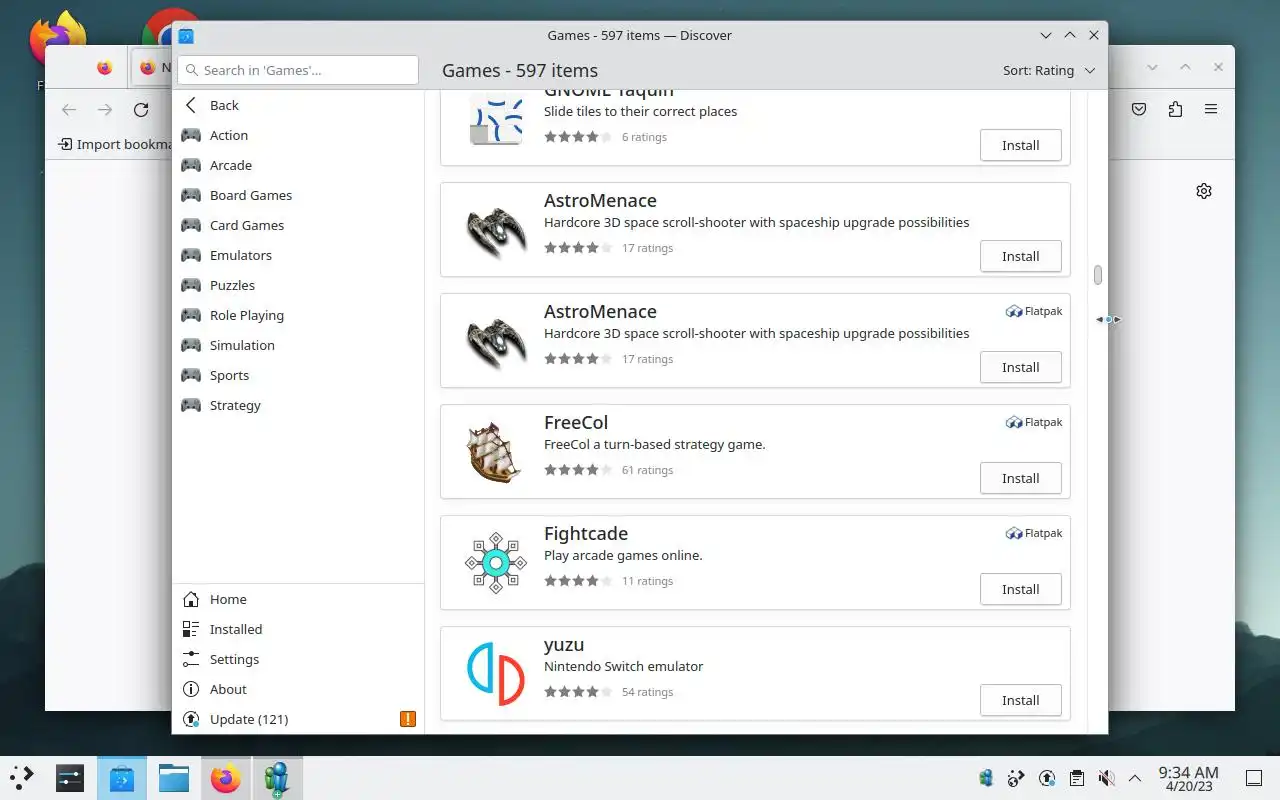Click the GNOME Taquin tile icon
The width and height of the screenshot is (1280, 800).
tap(496, 119)
